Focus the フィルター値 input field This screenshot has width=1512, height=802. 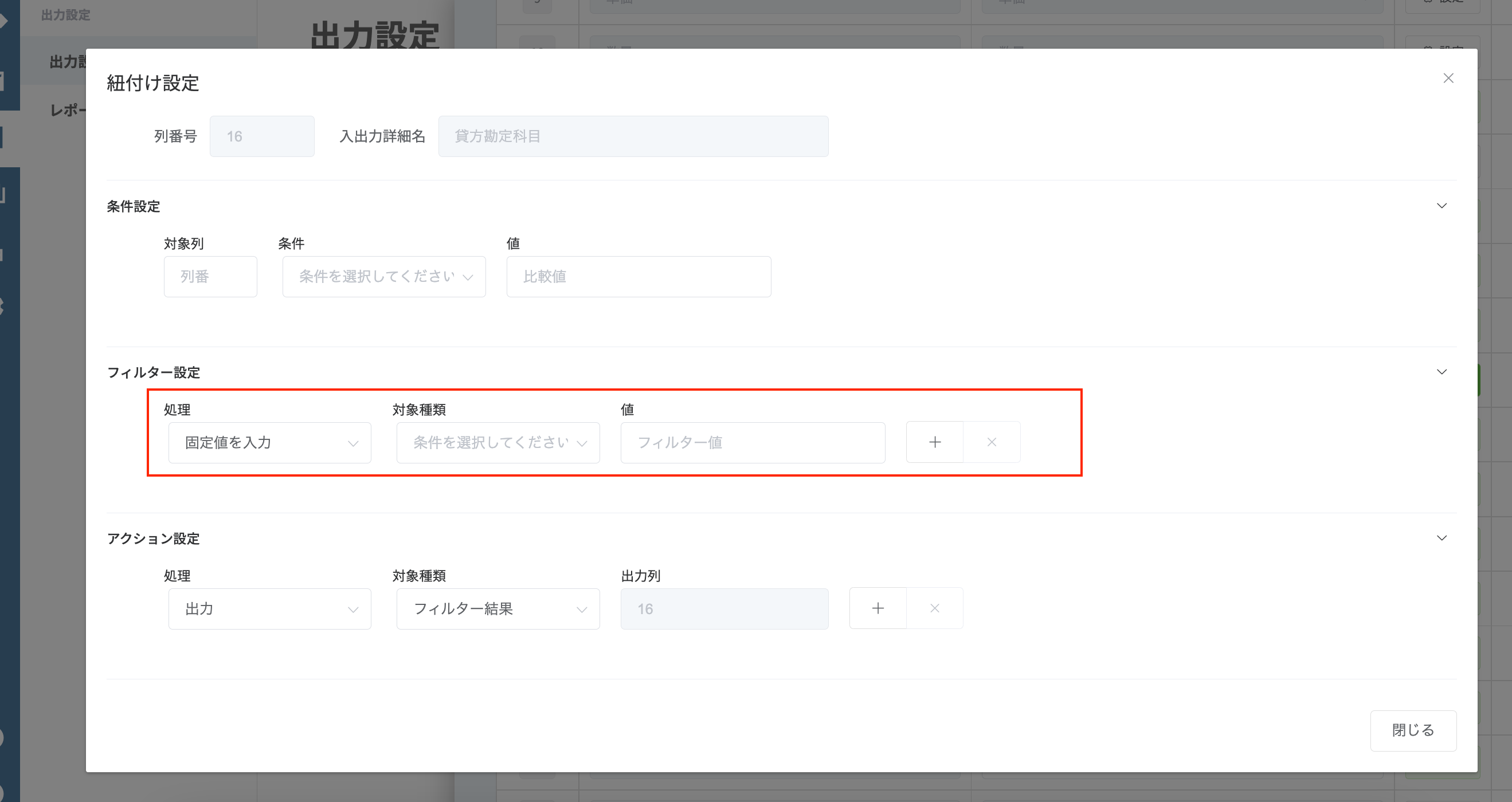pyautogui.click(x=753, y=442)
